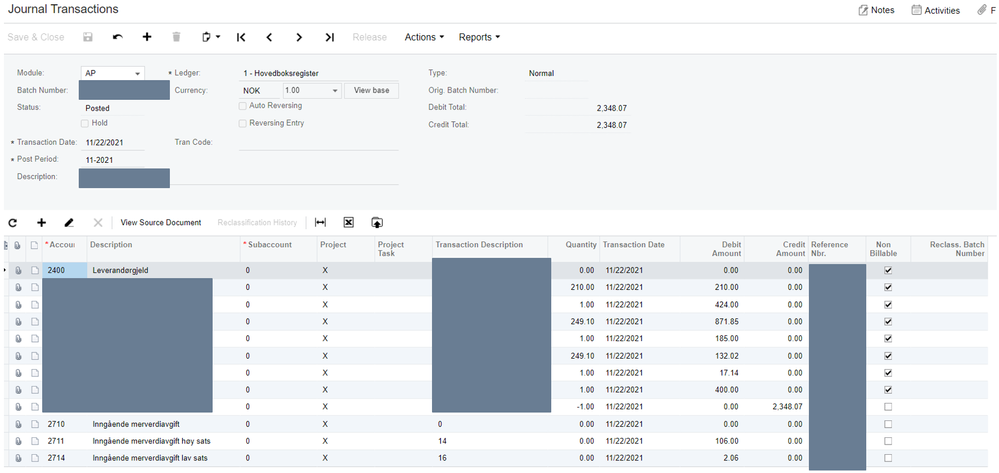999x473 pixels.
Task: Click the fit-to-width columns icon
Action: pyautogui.click(x=320, y=222)
